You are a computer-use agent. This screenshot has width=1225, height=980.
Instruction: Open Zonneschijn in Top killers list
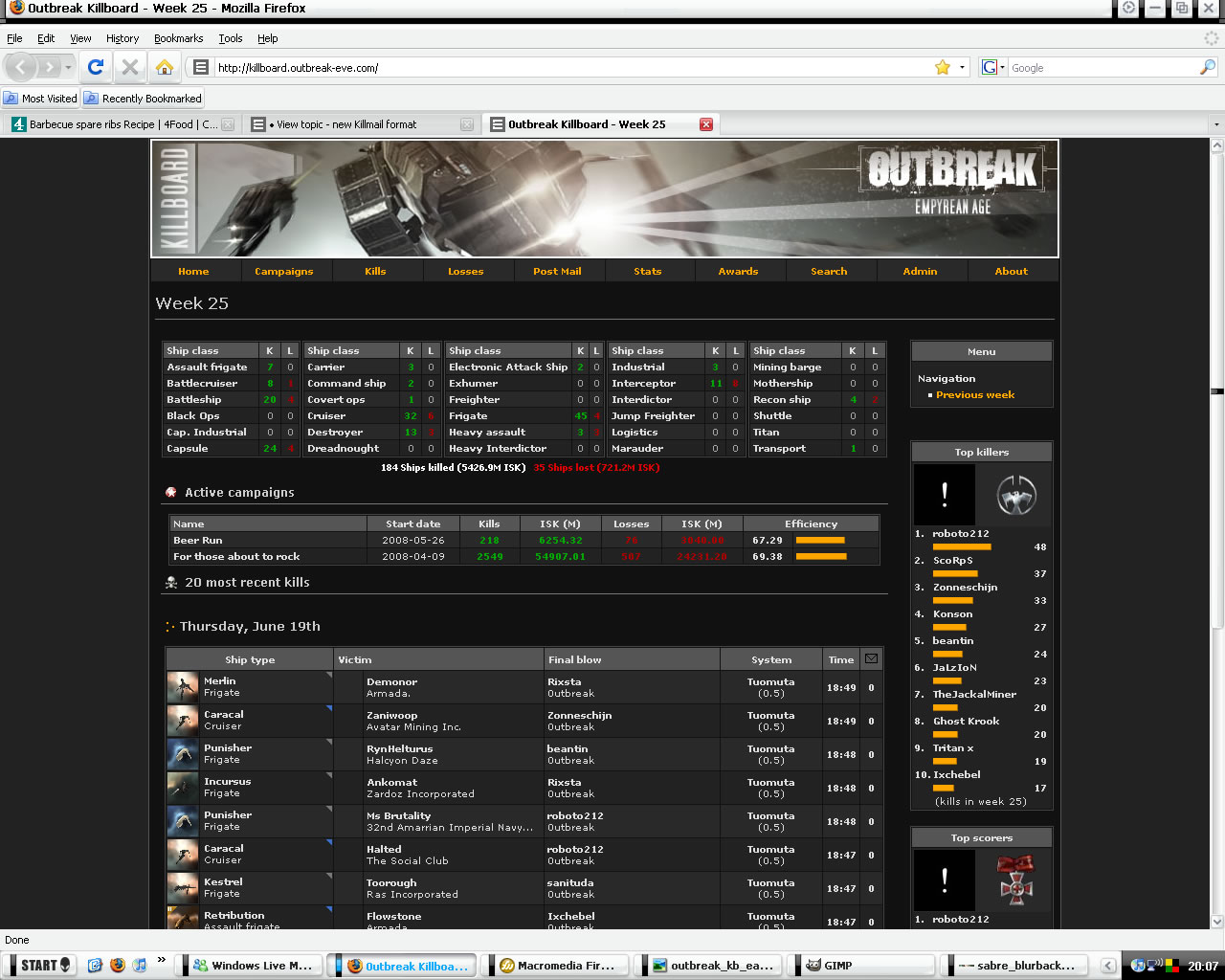click(x=965, y=587)
